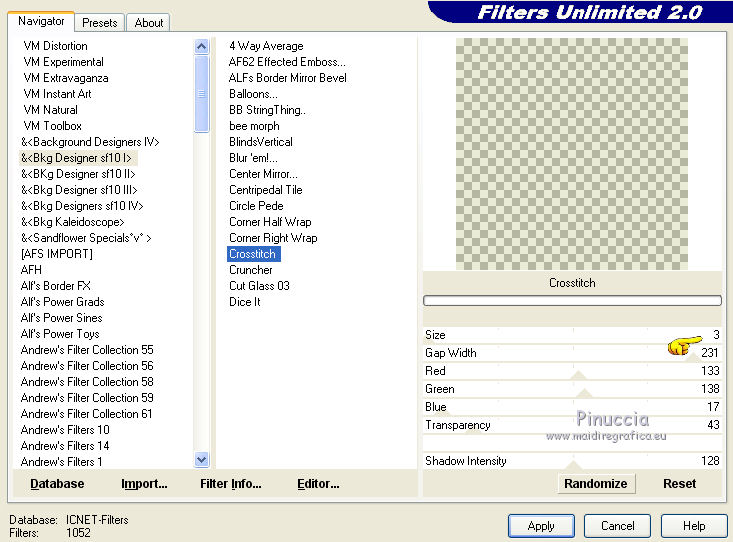
Task: Choose BB StringThing.. filter
Action: point(267,109)
